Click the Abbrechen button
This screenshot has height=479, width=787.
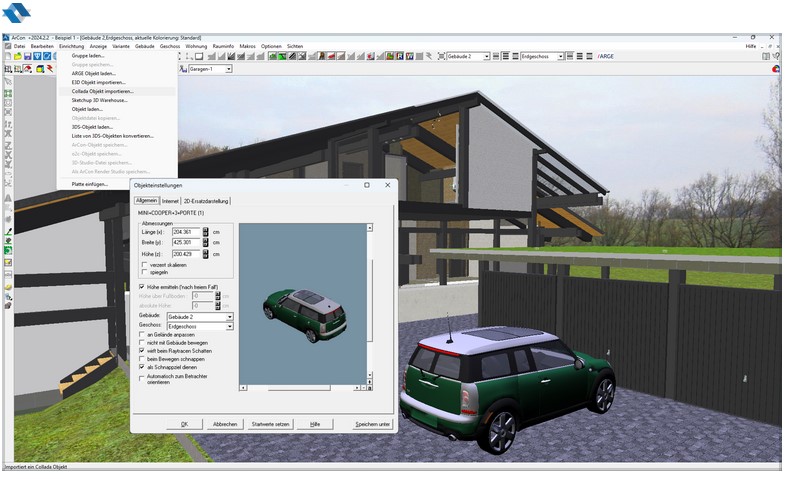click(x=225, y=424)
